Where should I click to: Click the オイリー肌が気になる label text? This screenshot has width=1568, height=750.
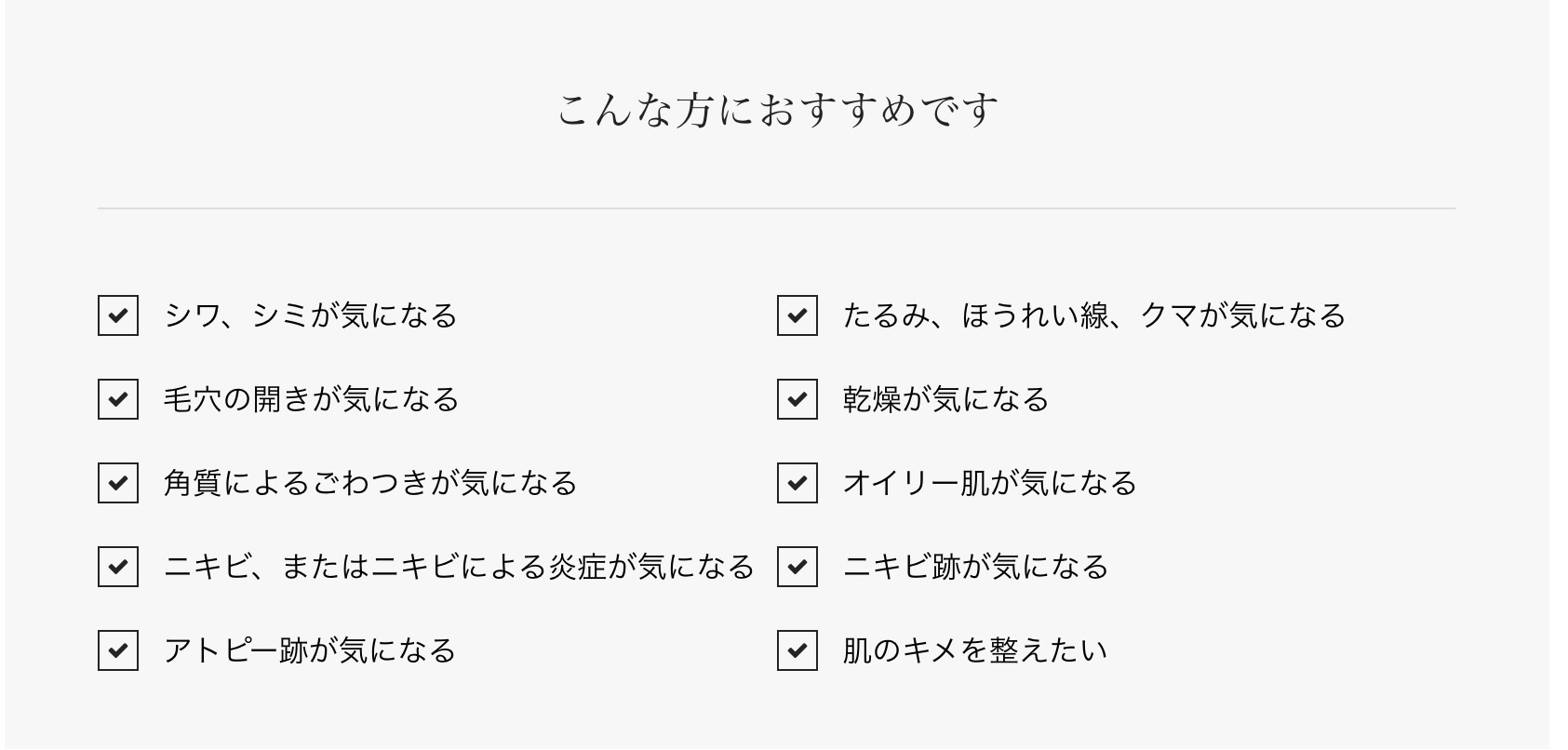point(990,483)
